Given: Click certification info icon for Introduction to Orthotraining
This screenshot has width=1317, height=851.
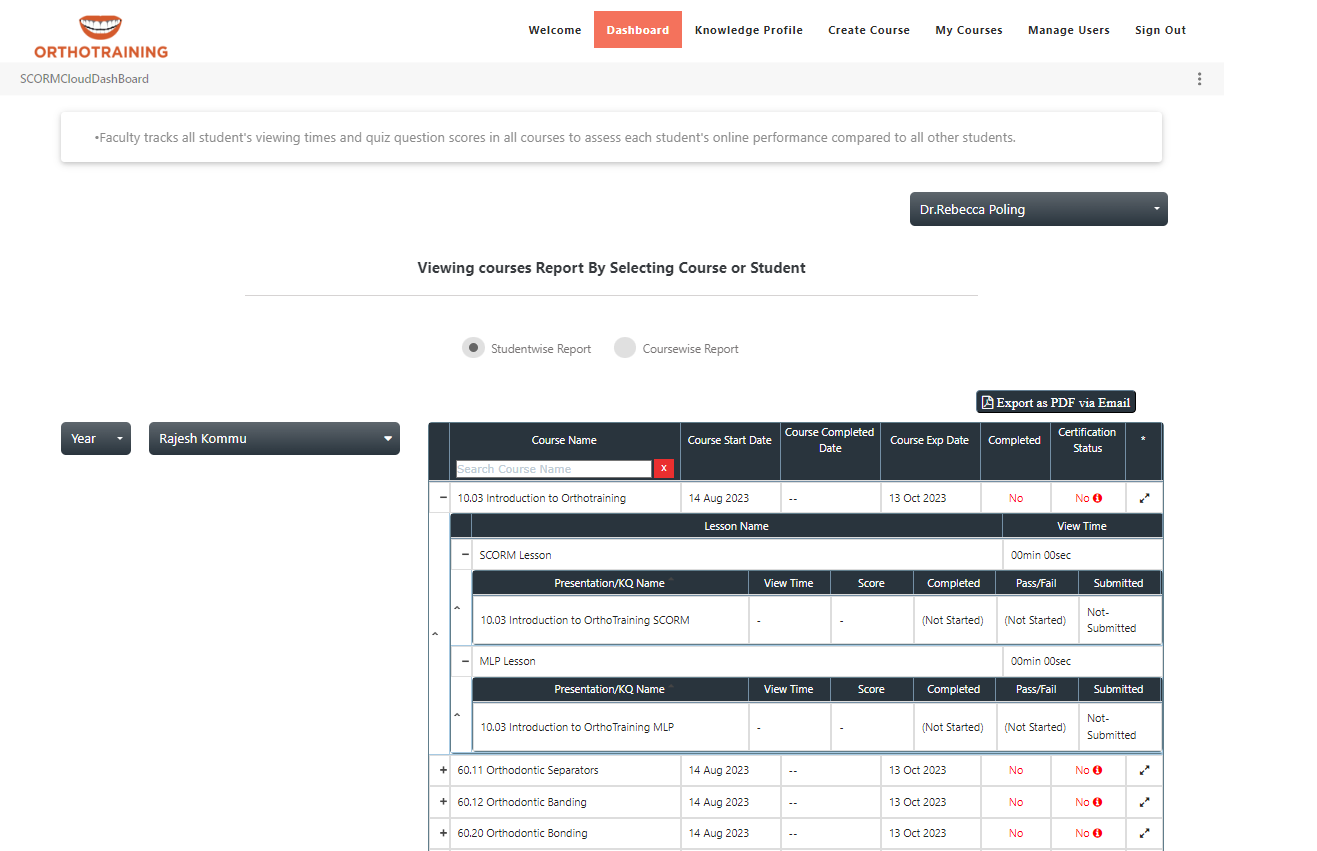Looking at the screenshot, I should [x=1097, y=498].
